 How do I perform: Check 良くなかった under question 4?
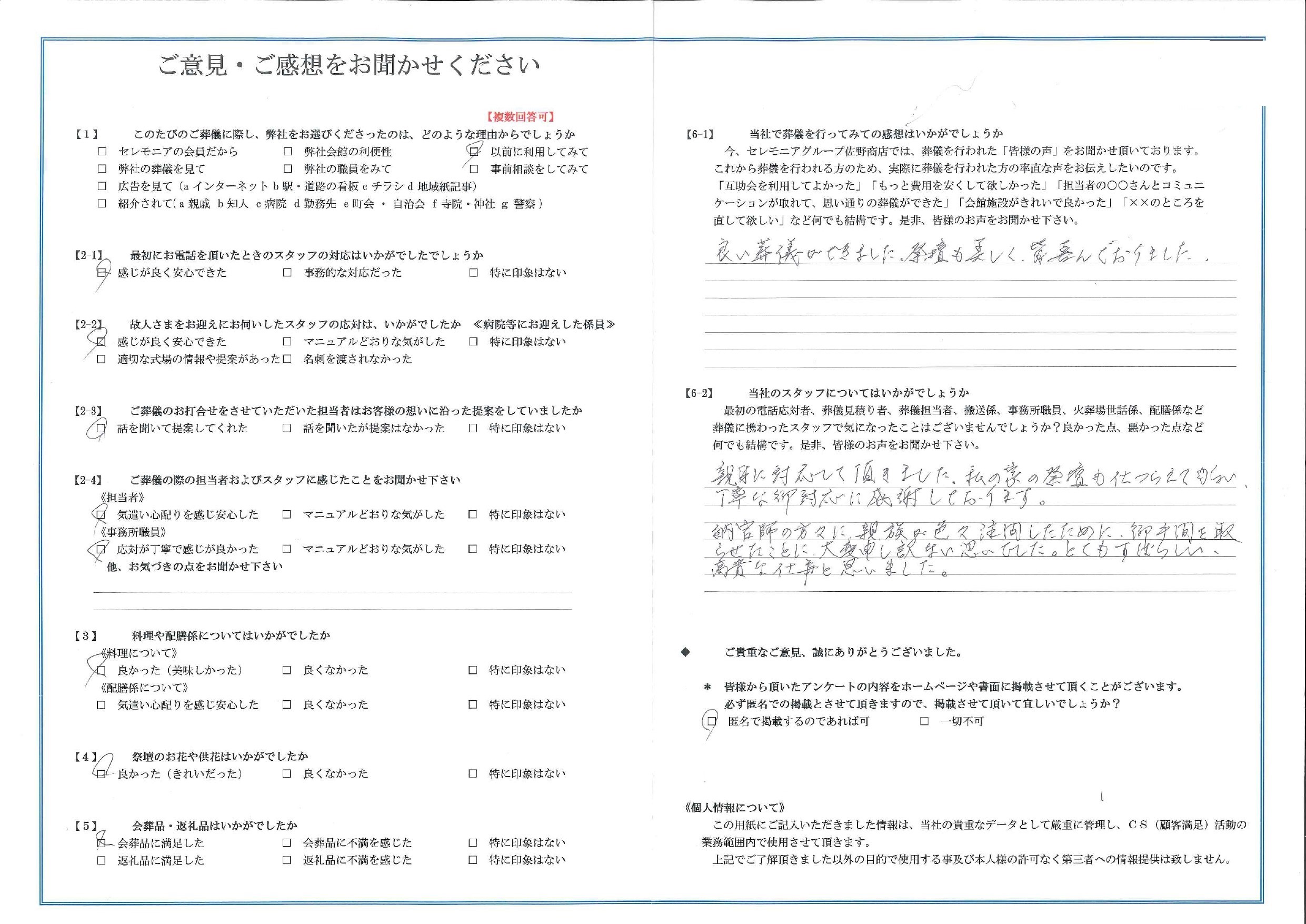[287, 774]
